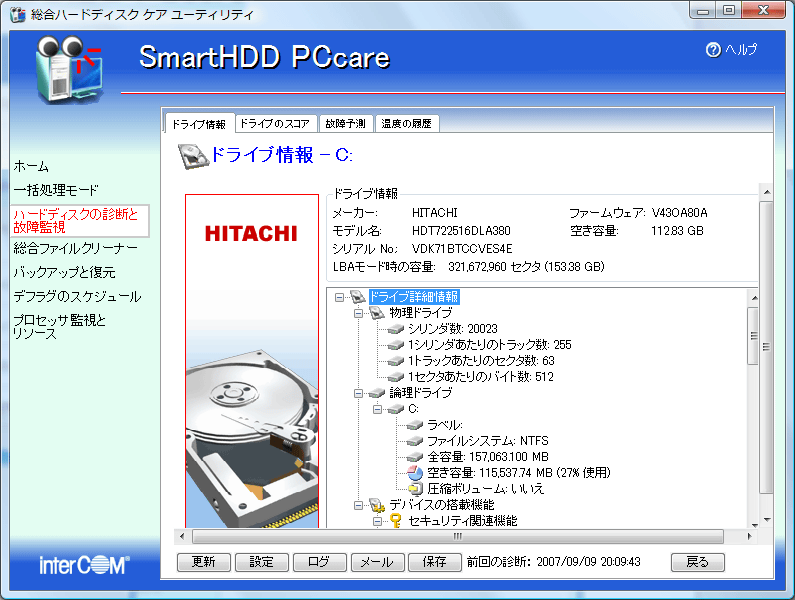Click the 前回の診断 date 2007/09/09 20:09:43
The height and width of the screenshot is (600, 795).
tap(588, 562)
